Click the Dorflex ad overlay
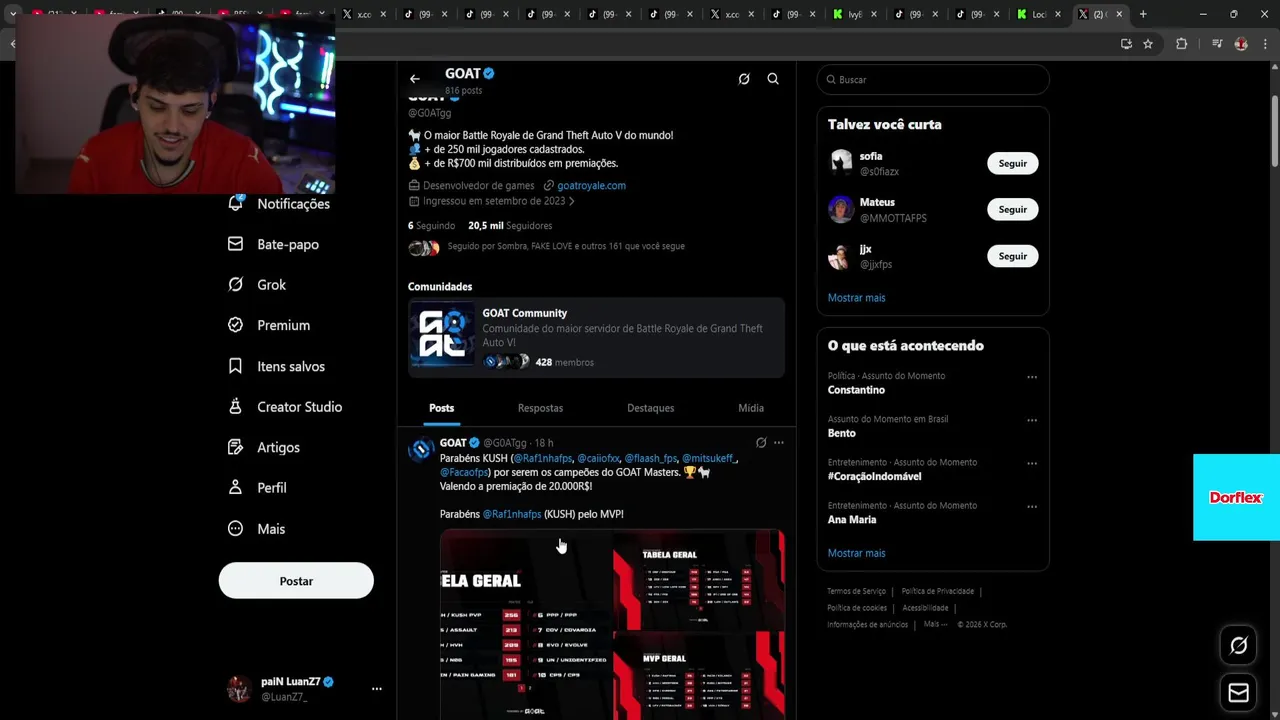Viewport: 1280px width, 720px height. tap(1236, 497)
